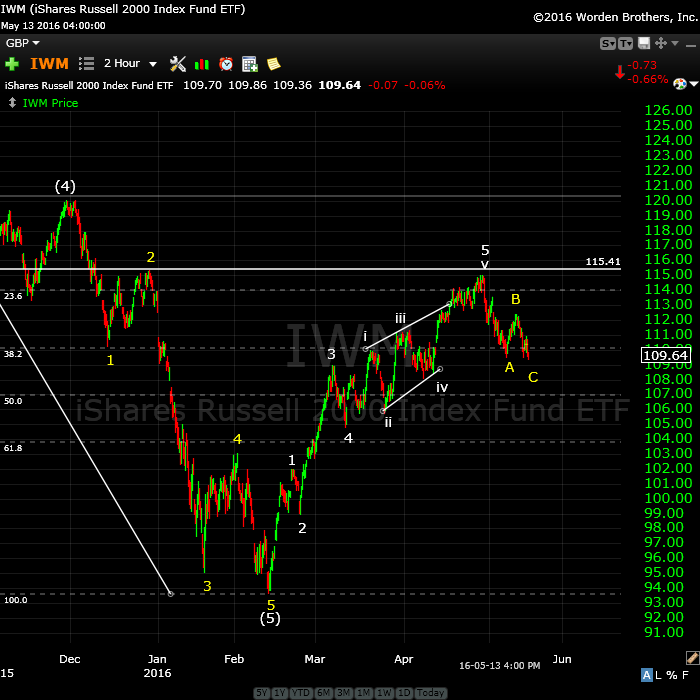
Task: Select the arithmetic A scale toggle
Action: (646, 675)
